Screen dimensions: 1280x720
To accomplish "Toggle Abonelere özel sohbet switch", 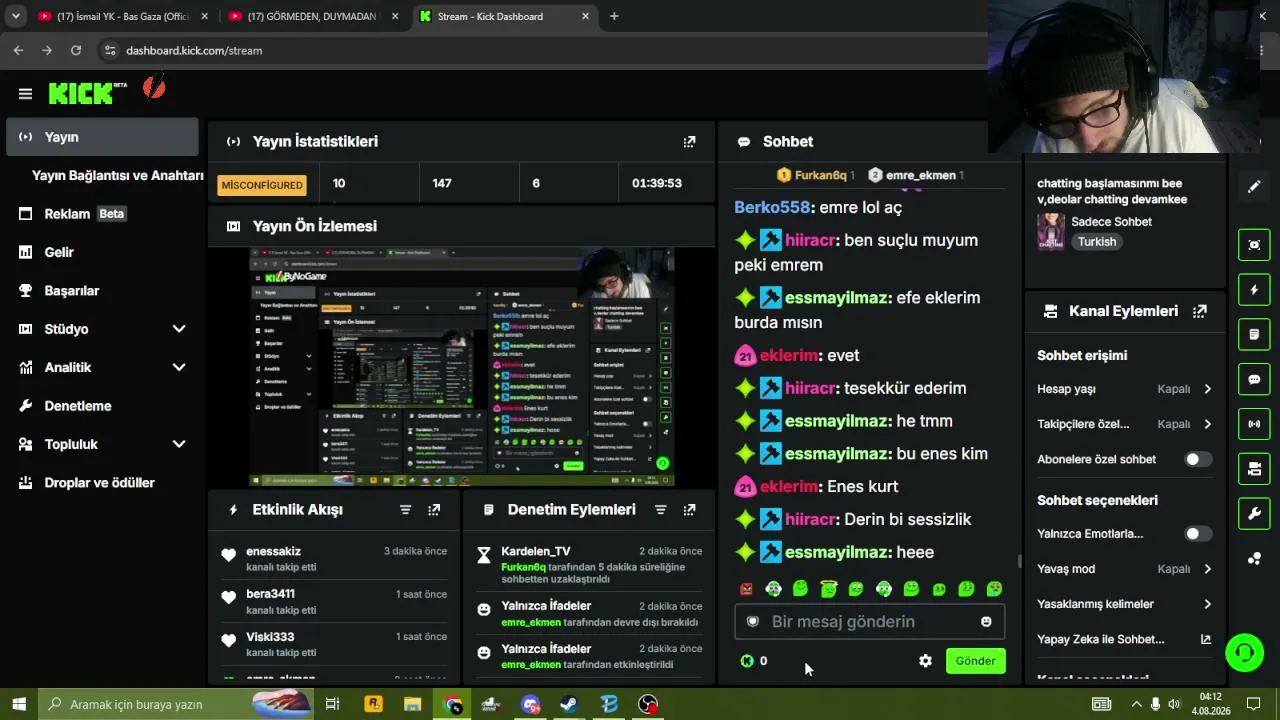I will point(1198,459).
